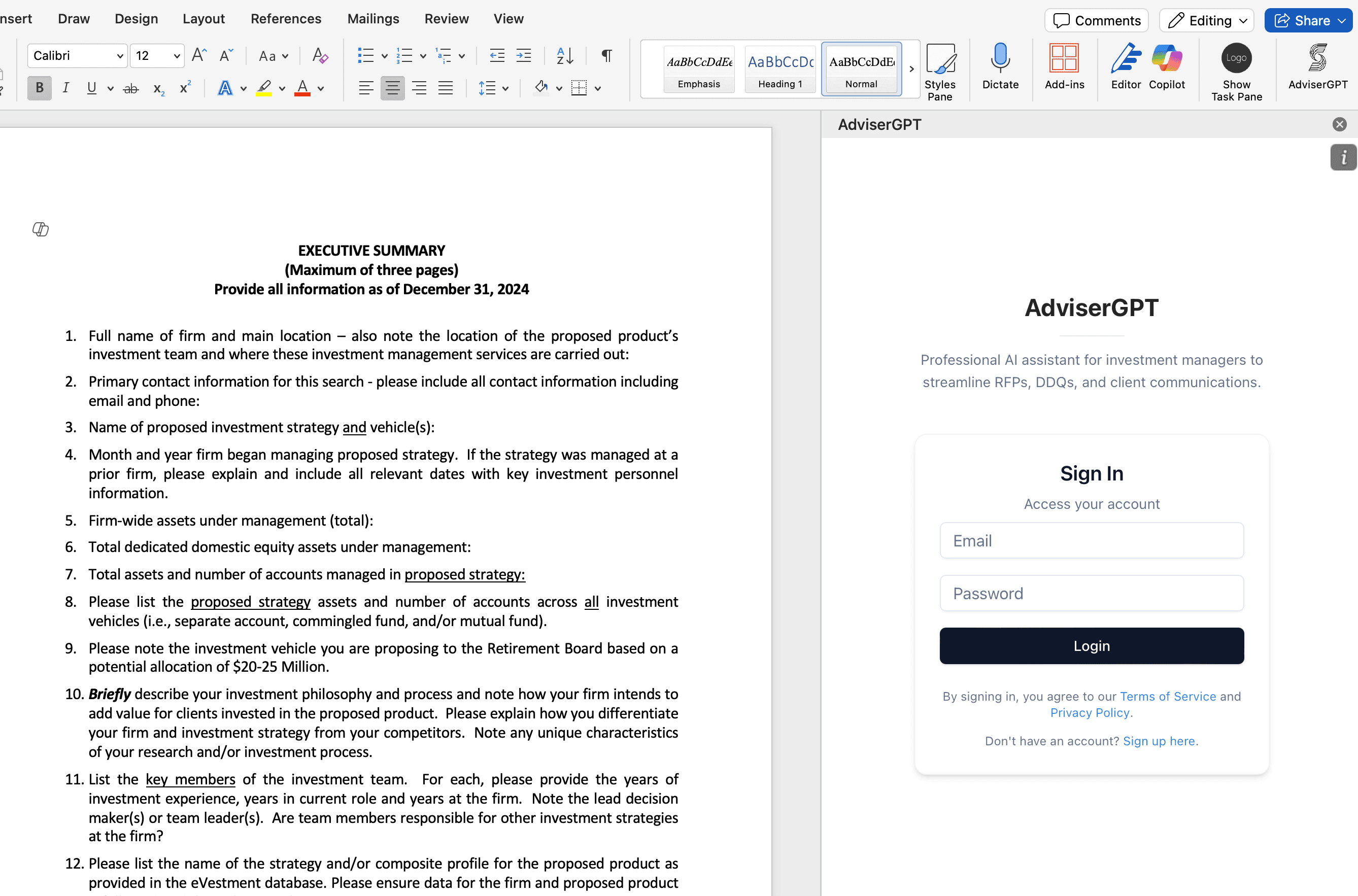Apply yellow text highlight color
The height and width of the screenshot is (896, 1358).
click(263, 89)
